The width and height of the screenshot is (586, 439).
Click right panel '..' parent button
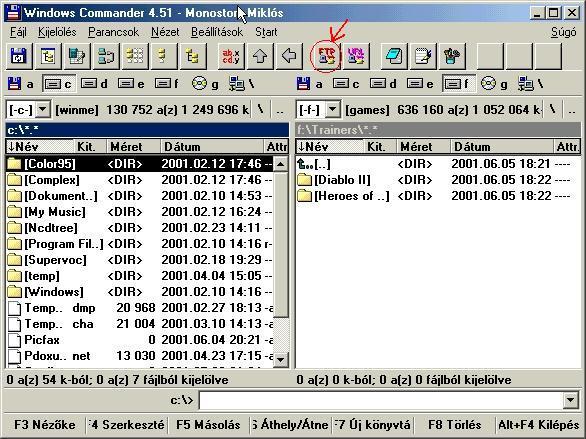pyautogui.click(x=572, y=110)
